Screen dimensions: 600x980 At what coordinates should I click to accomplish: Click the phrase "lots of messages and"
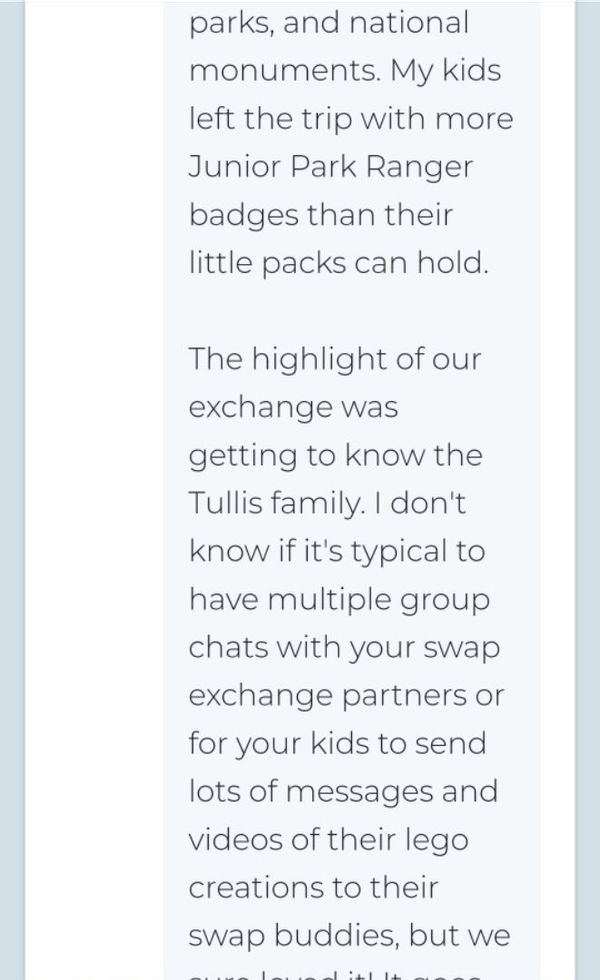[x=343, y=792]
